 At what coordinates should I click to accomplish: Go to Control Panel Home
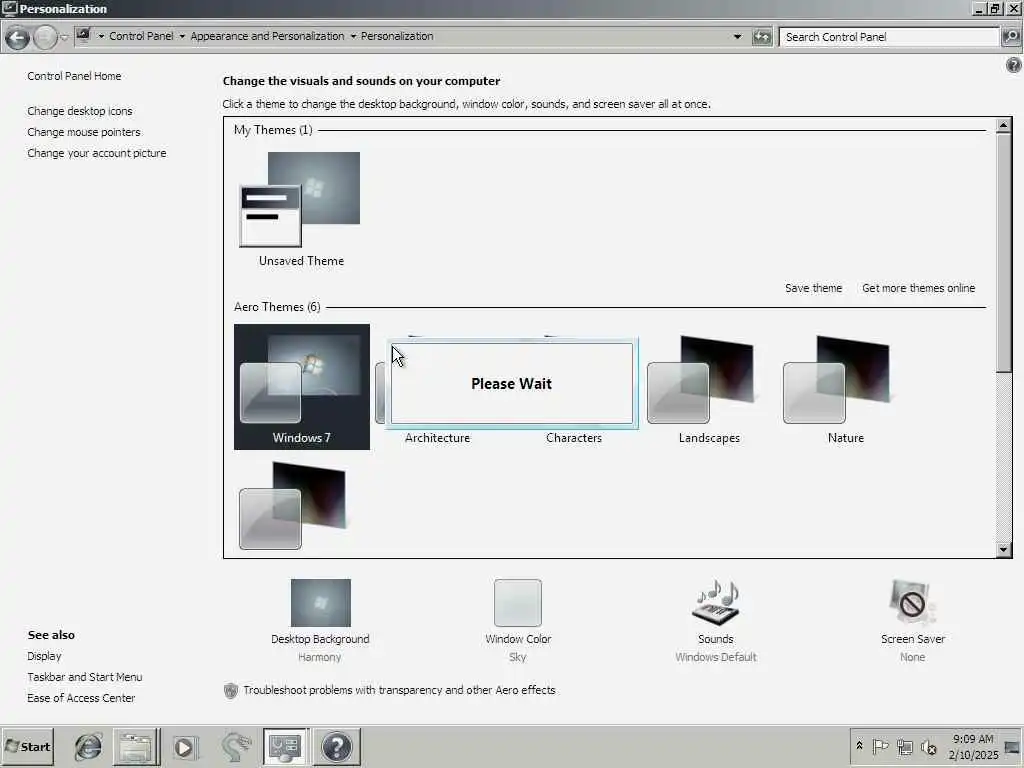coord(74,76)
